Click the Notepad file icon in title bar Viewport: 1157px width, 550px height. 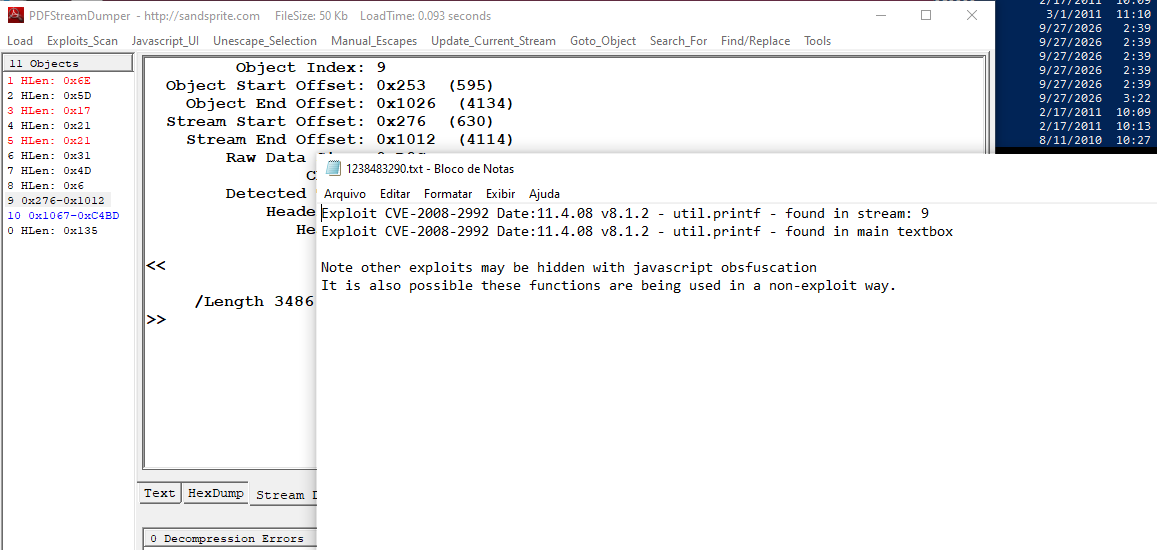pyautogui.click(x=334, y=168)
